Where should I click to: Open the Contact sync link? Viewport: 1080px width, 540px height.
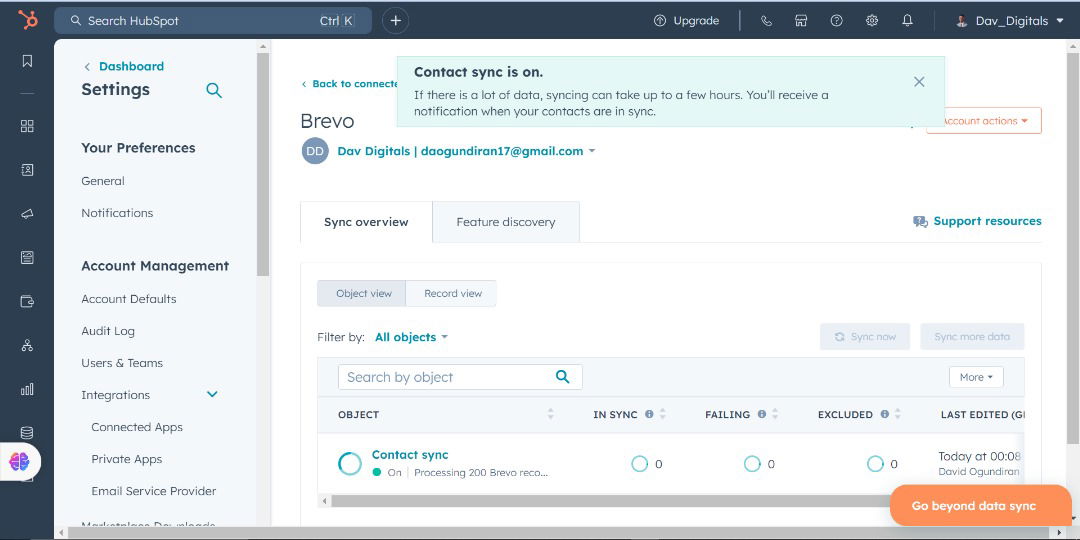click(410, 455)
